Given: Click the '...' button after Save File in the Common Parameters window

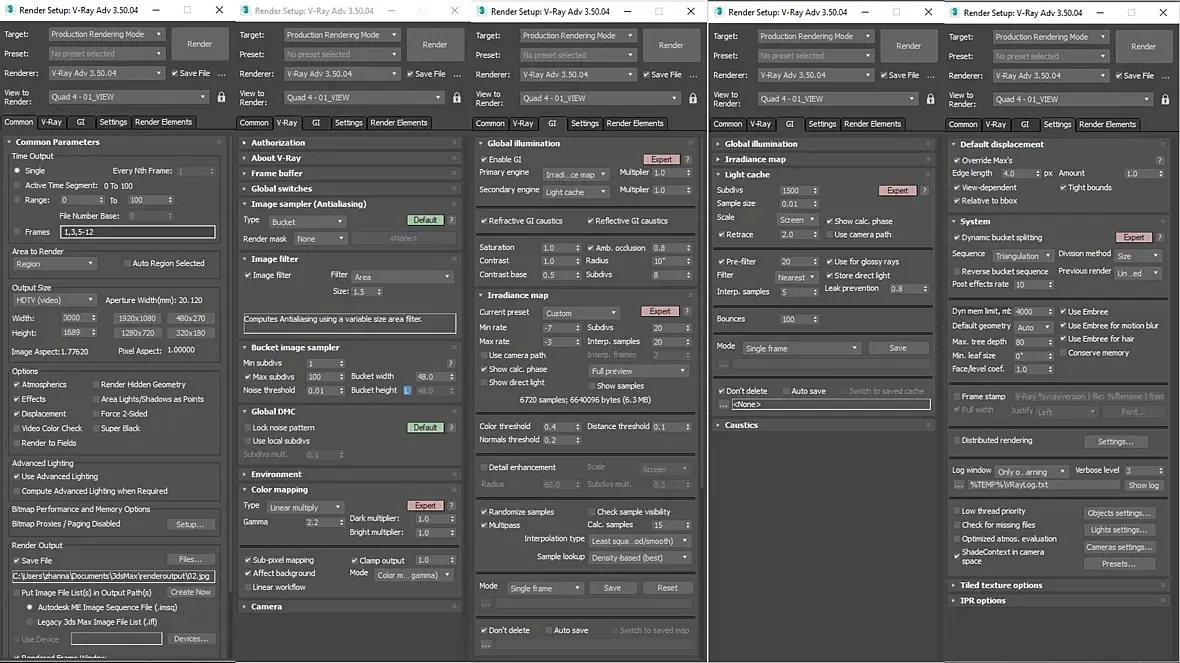Looking at the screenshot, I should click(221, 74).
